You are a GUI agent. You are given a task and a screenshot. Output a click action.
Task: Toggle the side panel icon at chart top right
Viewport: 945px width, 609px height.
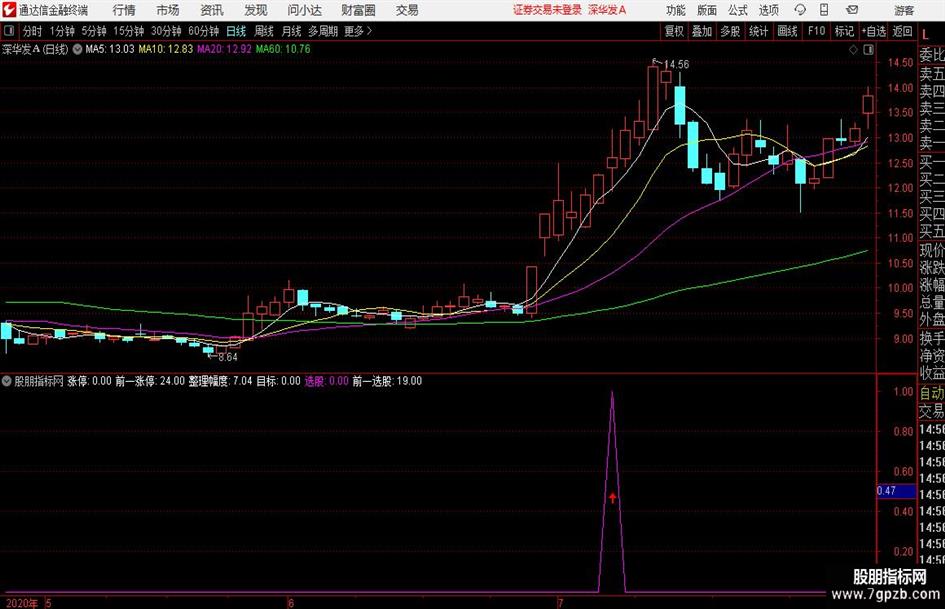[868, 50]
